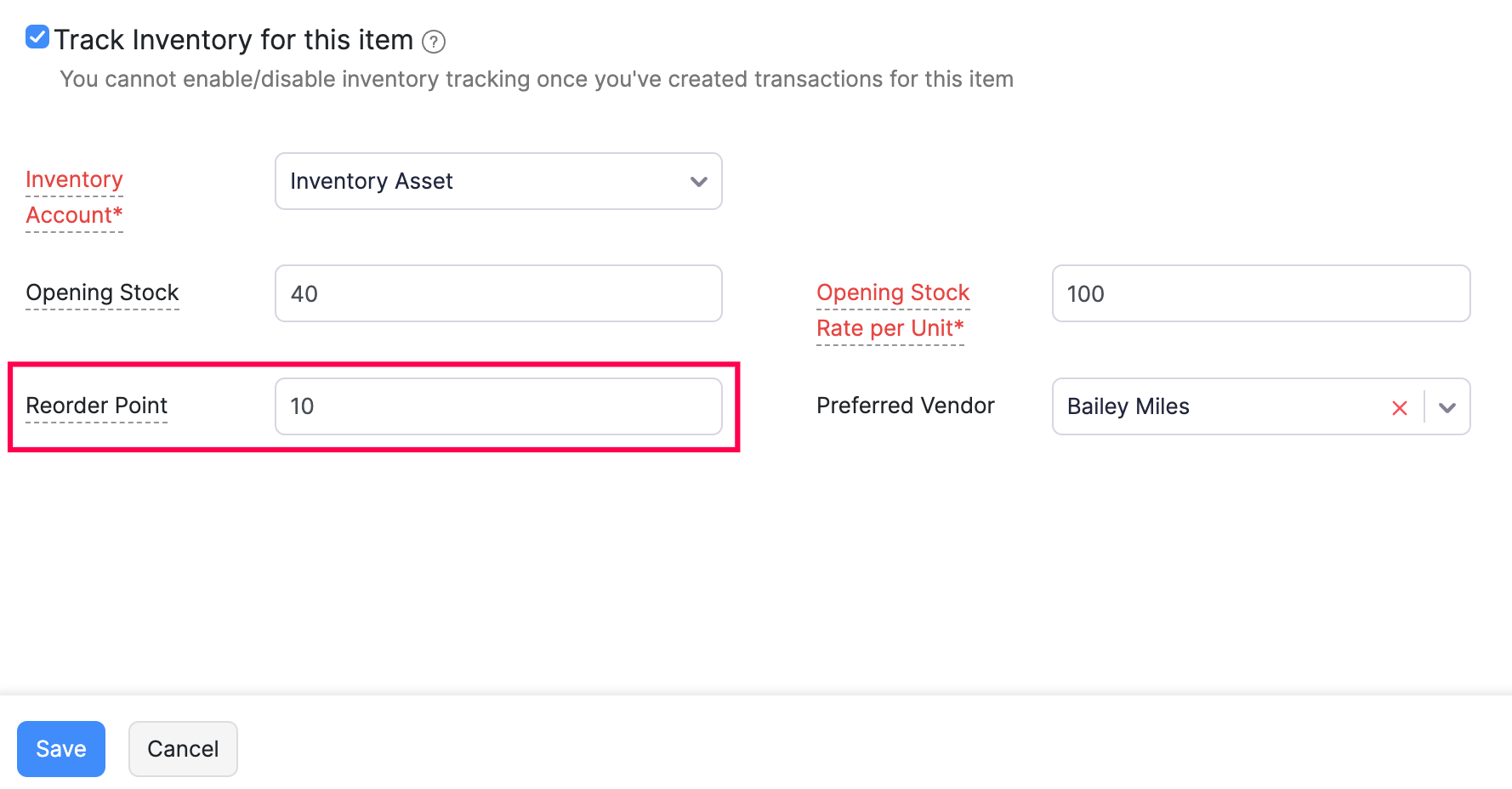
Task: Select the Opening Stock Rate field showing 100
Action: (x=1260, y=293)
